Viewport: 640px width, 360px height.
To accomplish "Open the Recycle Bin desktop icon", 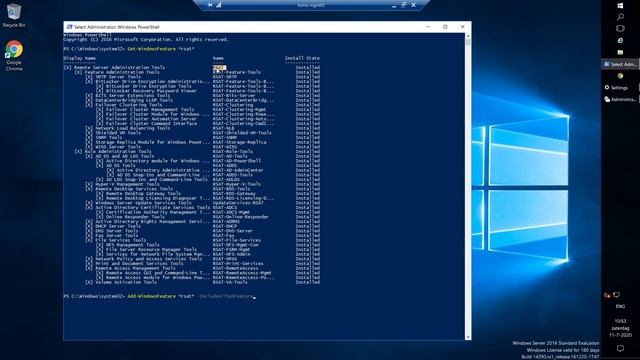I will tap(13, 16).
